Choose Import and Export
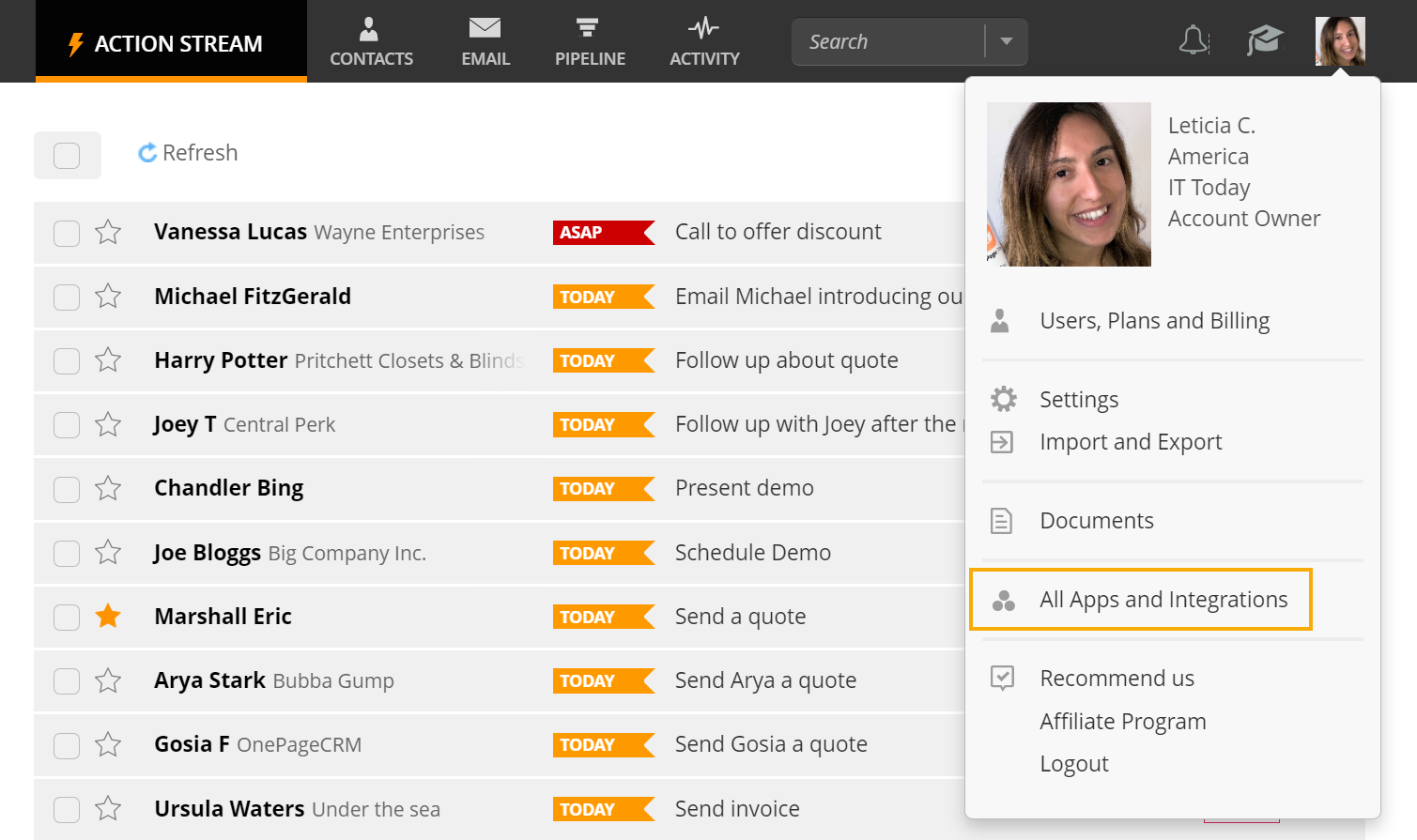Screen dimensions: 1417x840 [1131, 442]
